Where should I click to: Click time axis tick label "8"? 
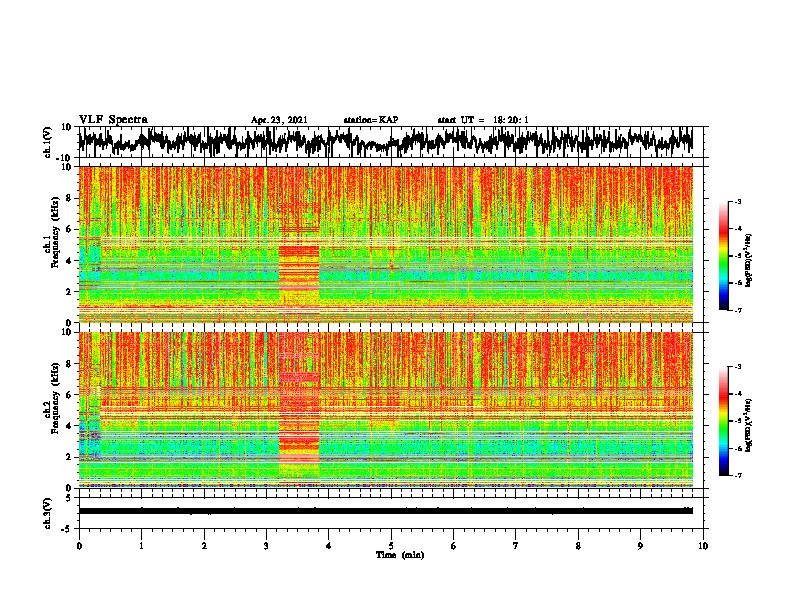tap(578, 546)
